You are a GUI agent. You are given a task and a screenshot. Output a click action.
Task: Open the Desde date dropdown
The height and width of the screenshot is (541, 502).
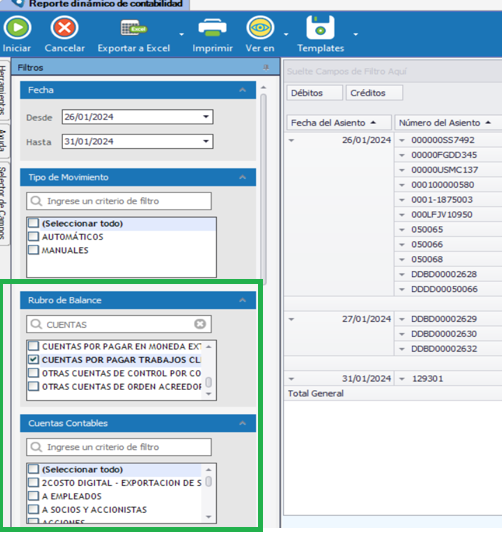coord(206,117)
